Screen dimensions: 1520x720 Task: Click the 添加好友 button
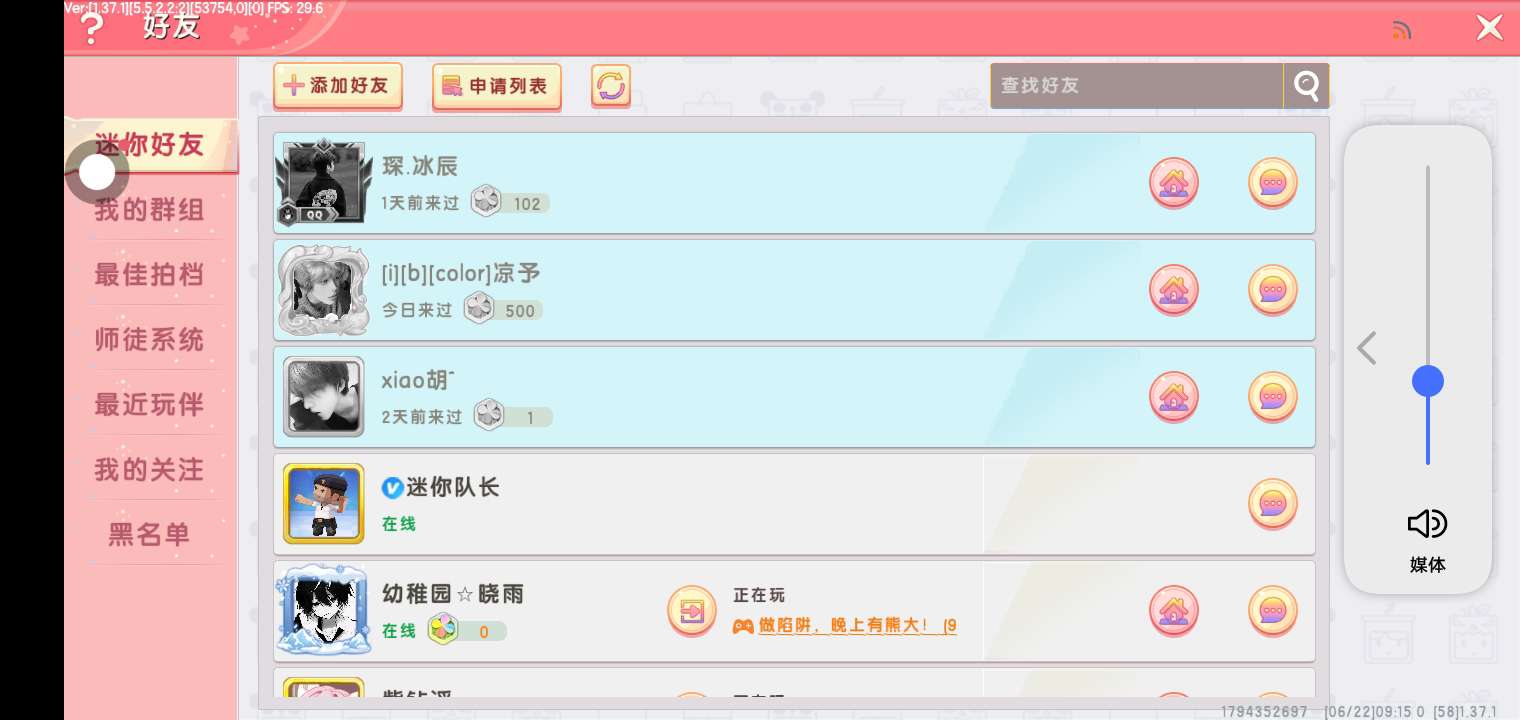click(338, 86)
